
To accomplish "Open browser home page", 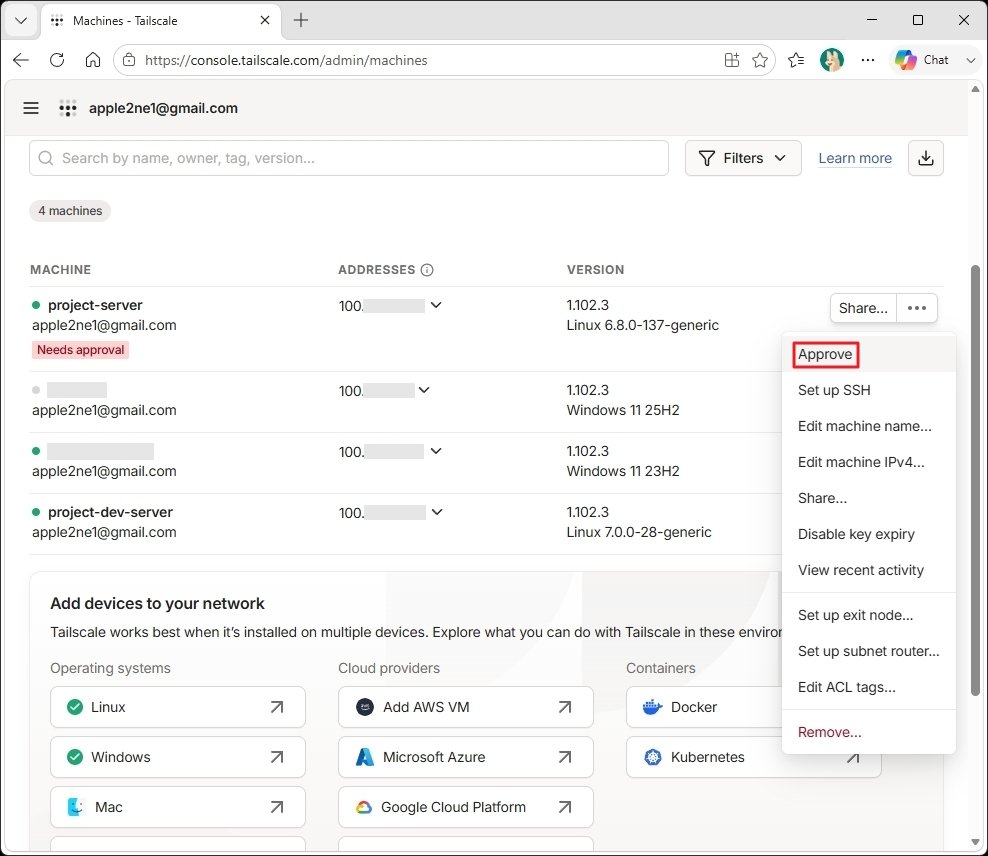I will pyautogui.click(x=93, y=60).
